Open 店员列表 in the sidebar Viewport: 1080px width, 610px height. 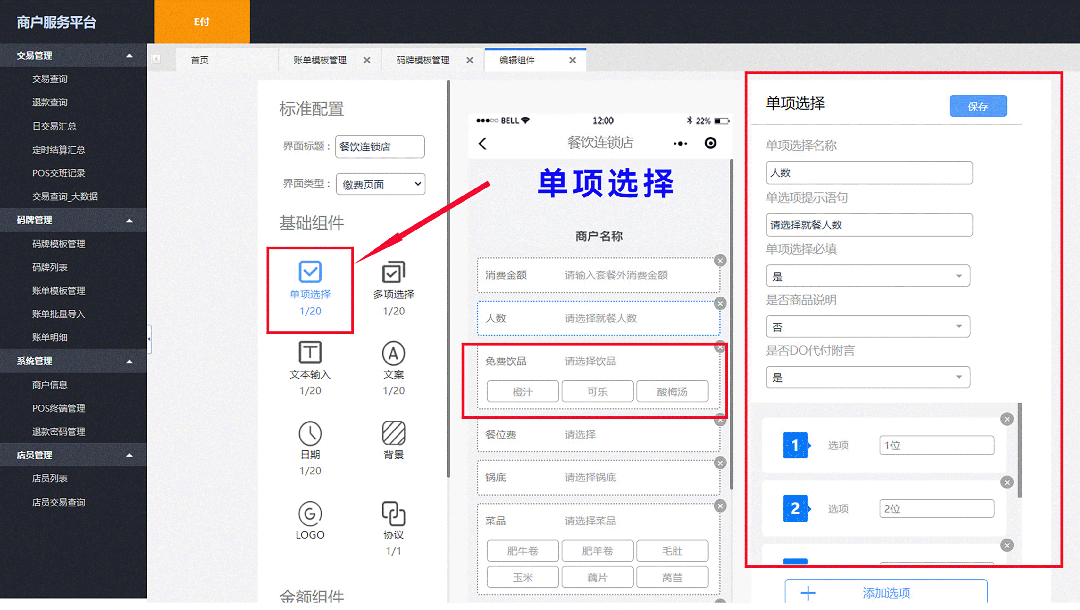click(x=50, y=478)
